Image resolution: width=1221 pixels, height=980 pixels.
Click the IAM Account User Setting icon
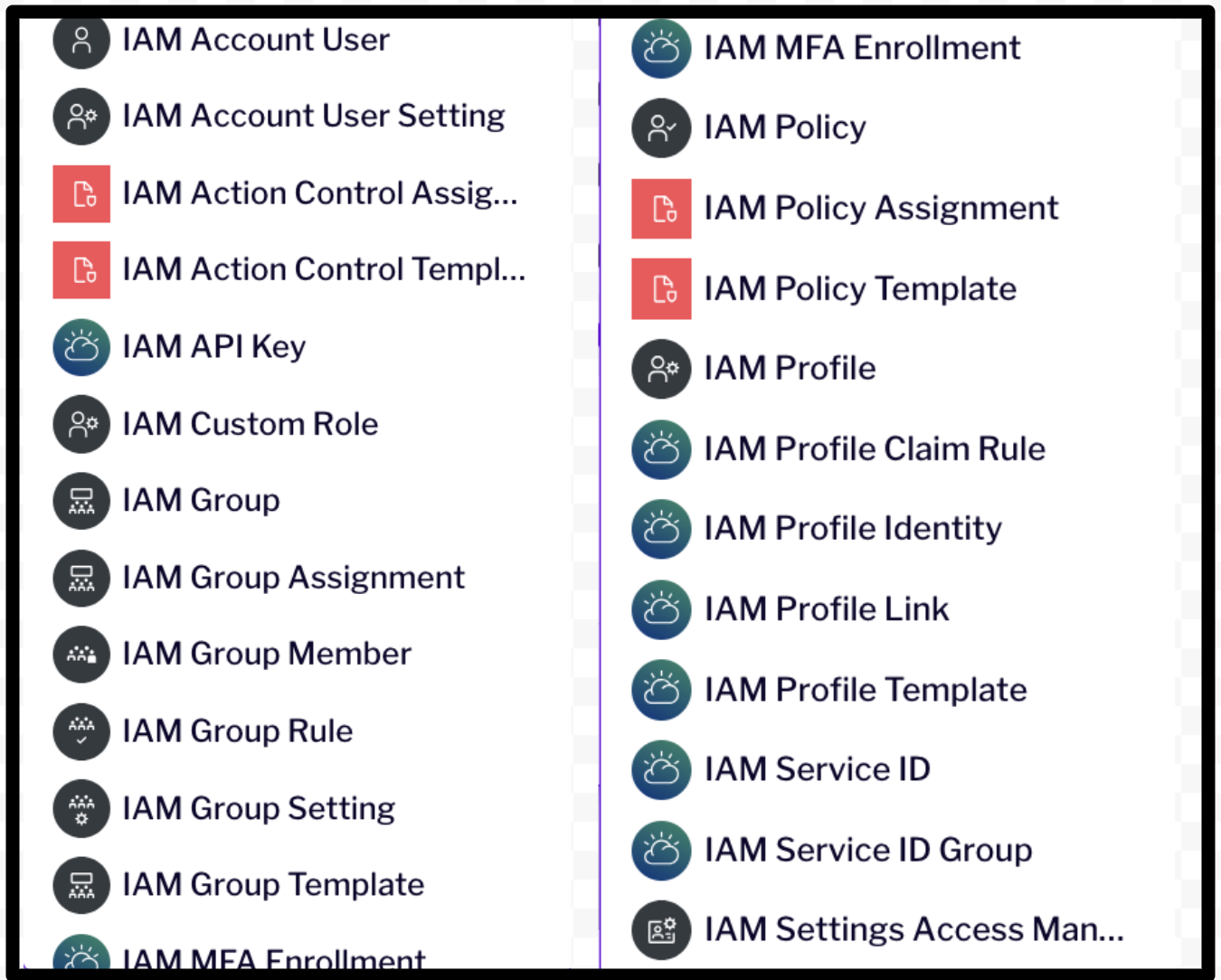(81, 117)
